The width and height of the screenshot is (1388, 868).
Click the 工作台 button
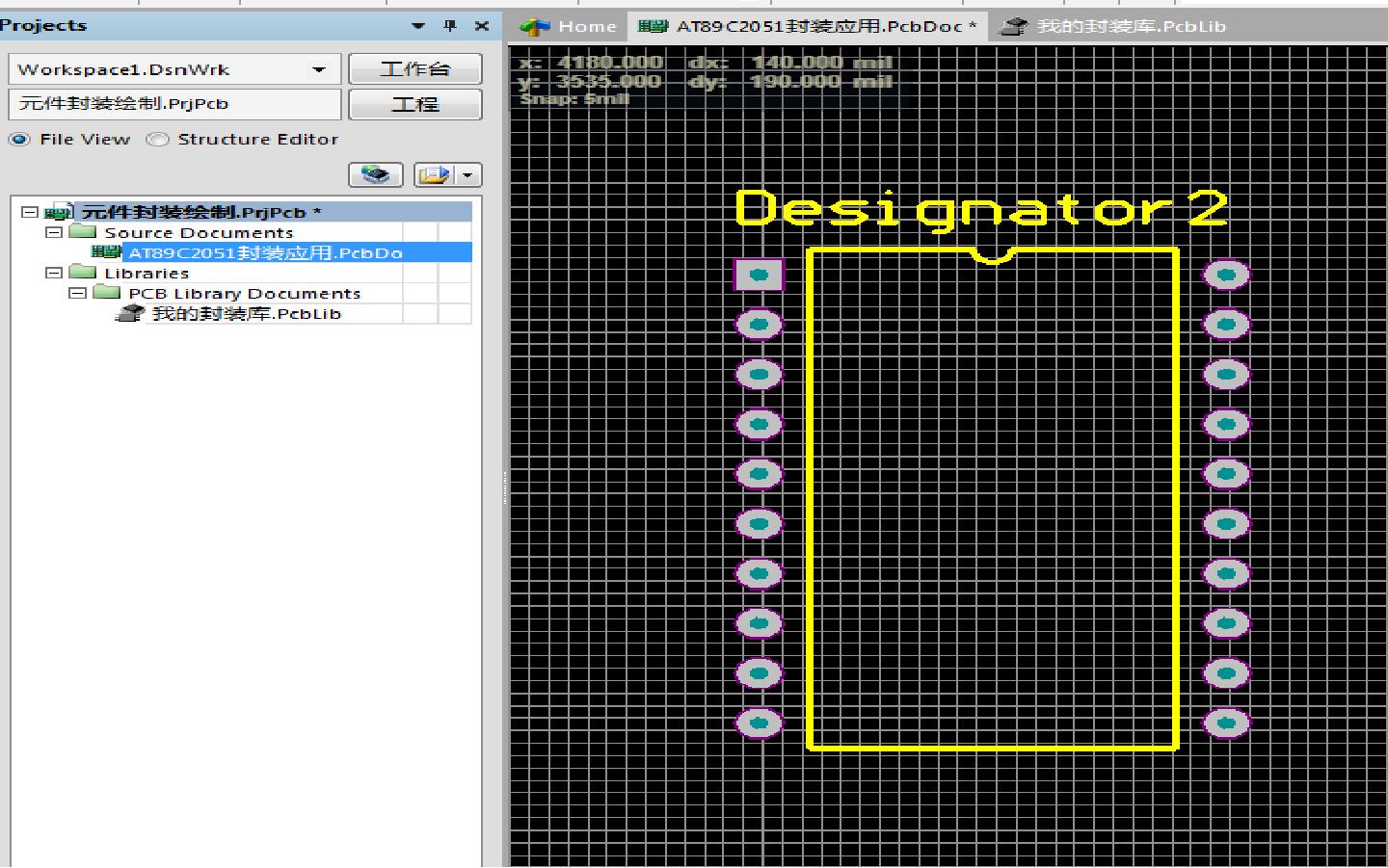click(415, 68)
